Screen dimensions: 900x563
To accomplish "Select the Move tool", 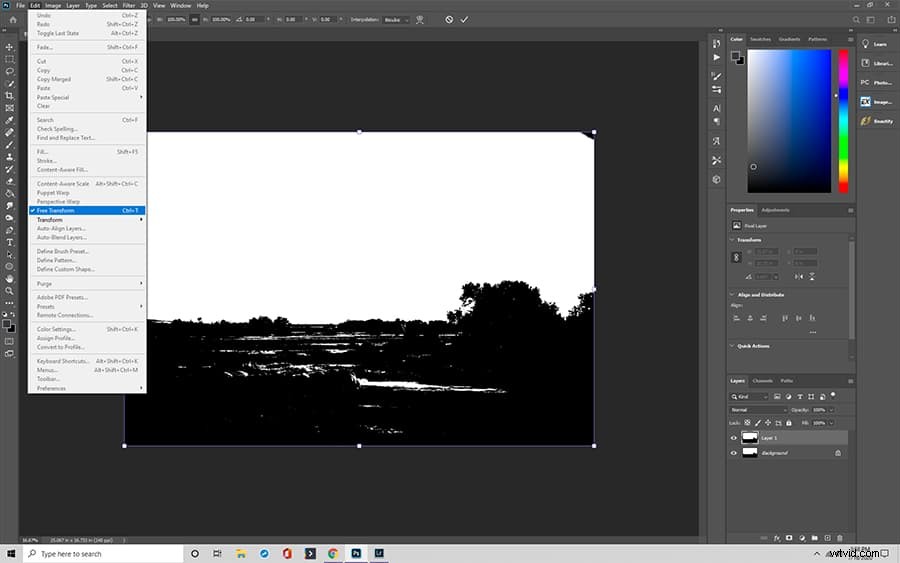I will pyautogui.click(x=9, y=47).
